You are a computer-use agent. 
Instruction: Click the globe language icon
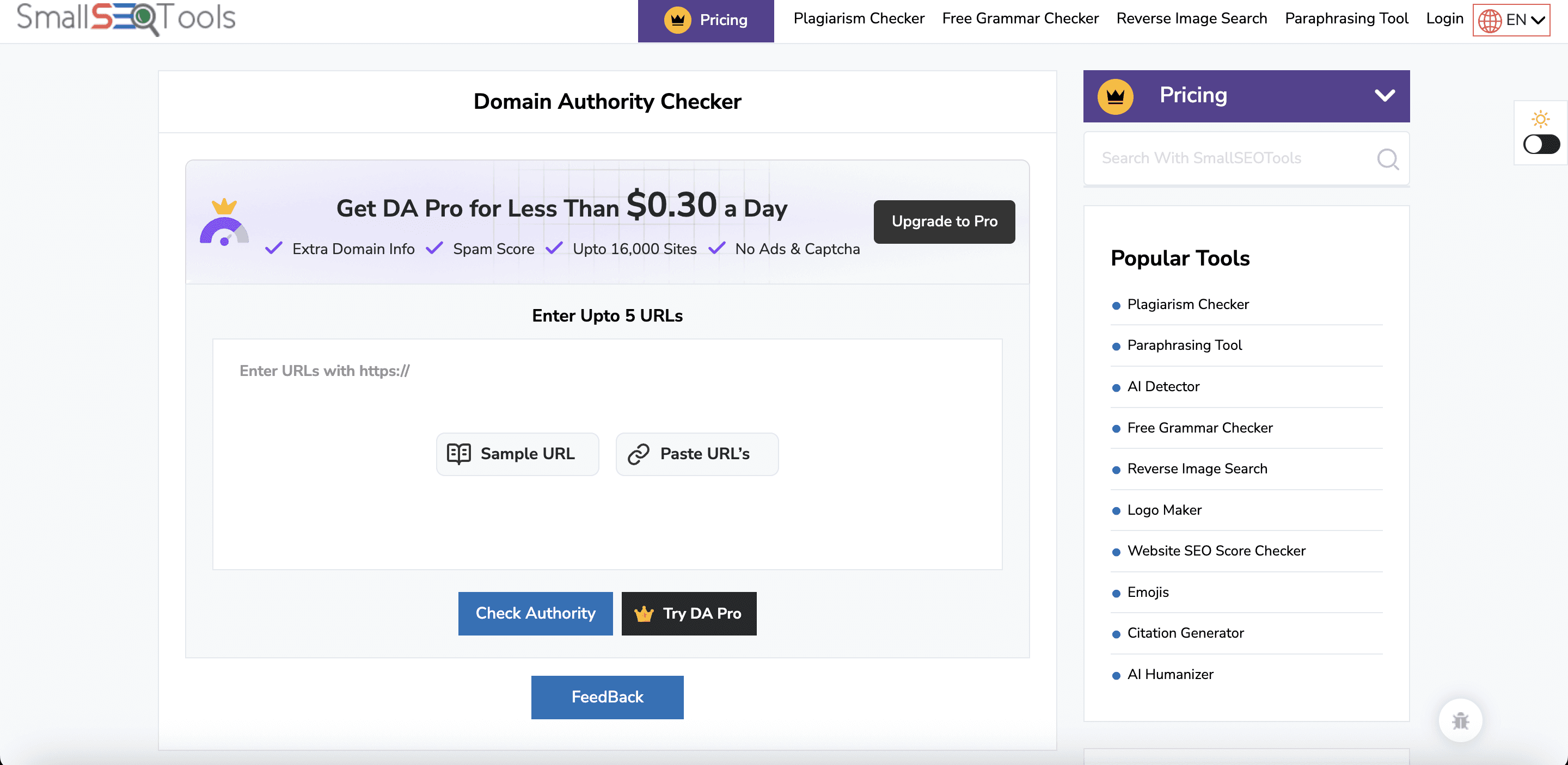point(1490,20)
